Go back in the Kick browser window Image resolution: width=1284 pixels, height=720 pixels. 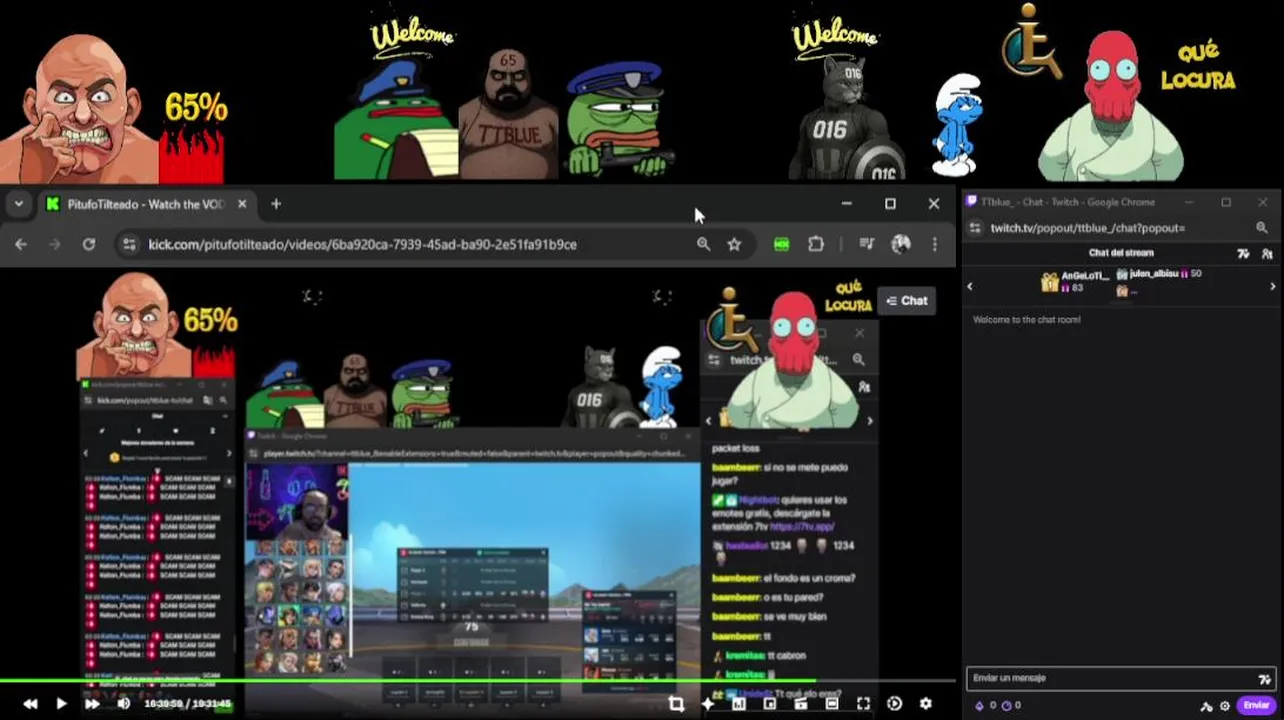(x=21, y=244)
